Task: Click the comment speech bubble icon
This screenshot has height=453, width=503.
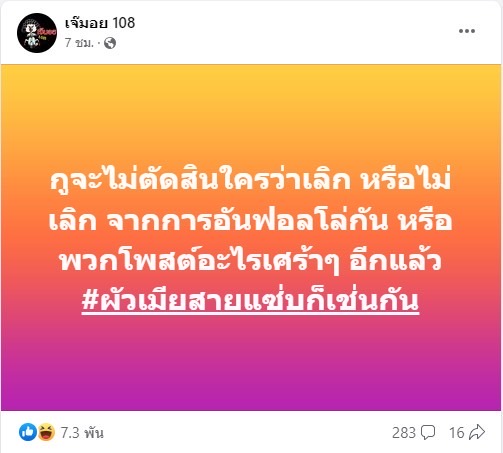Action: (x=428, y=433)
